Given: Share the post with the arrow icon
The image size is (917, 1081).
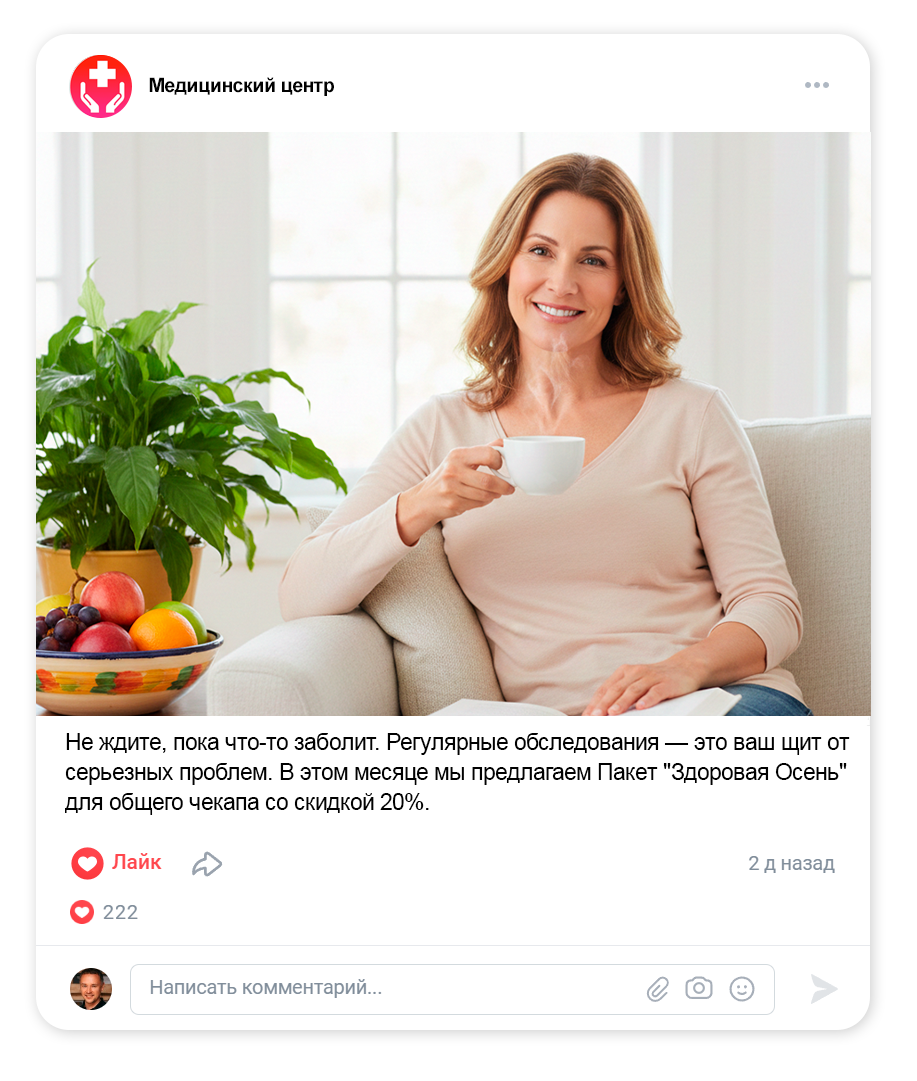Looking at the screenshot, I should (207, 864).
